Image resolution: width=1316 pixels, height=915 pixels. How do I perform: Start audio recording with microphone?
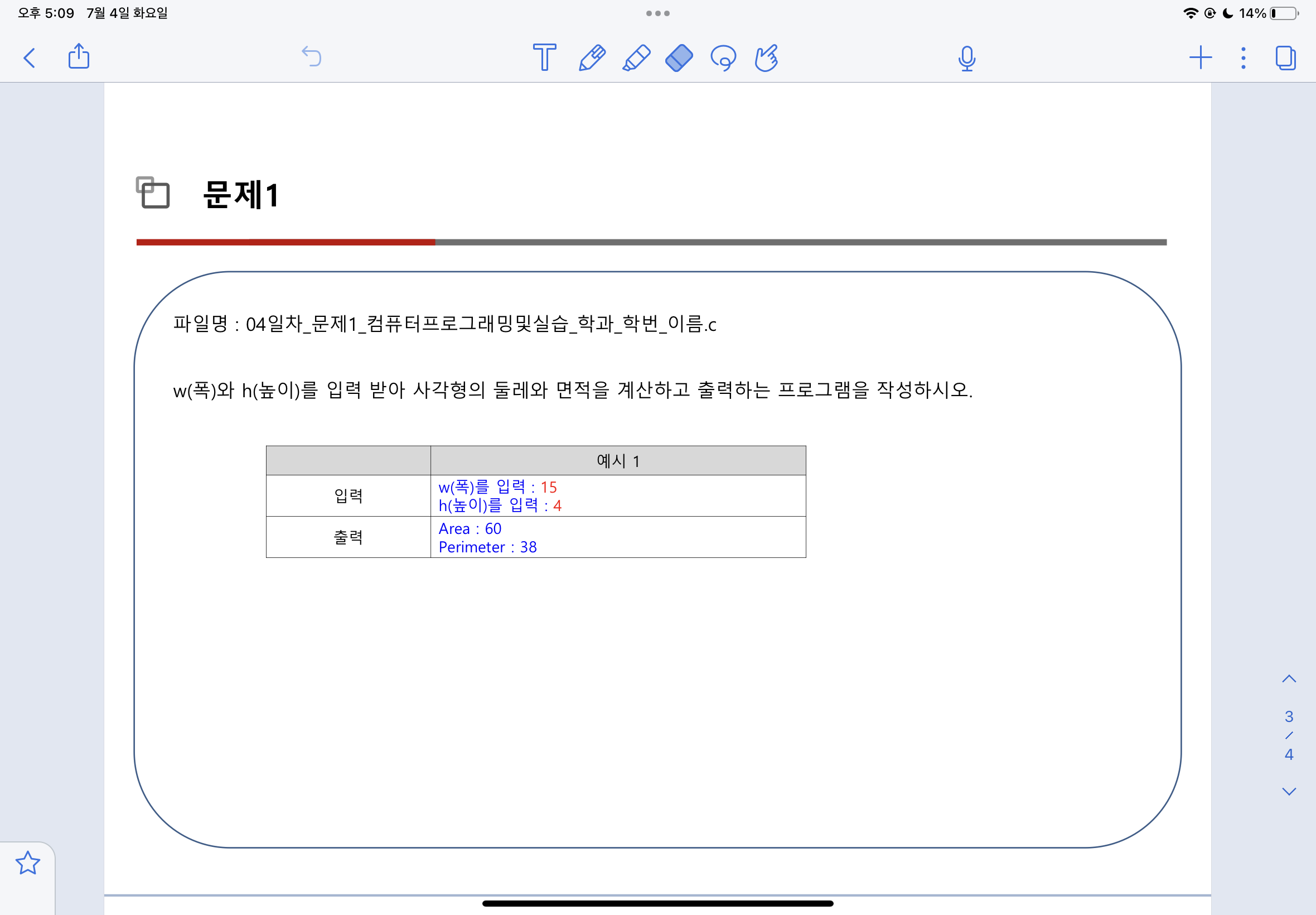966,58
